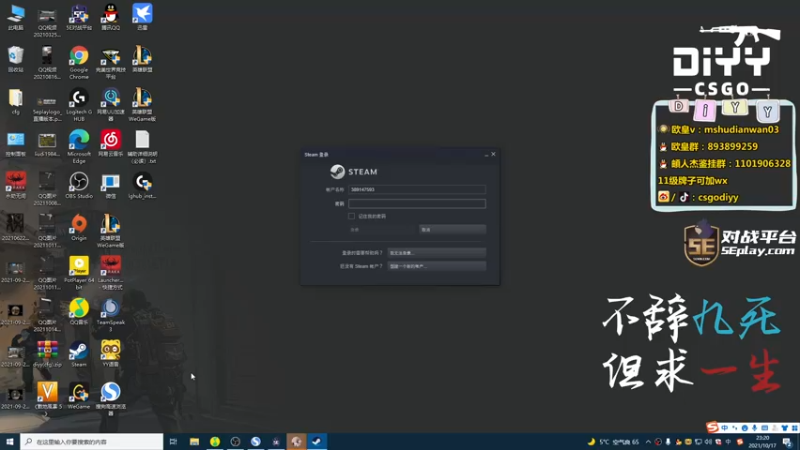Image resolution: width=800 pixels, height=450 pixels.
Task: Expand hidden system tray icons
Action: tap(648, 442)
